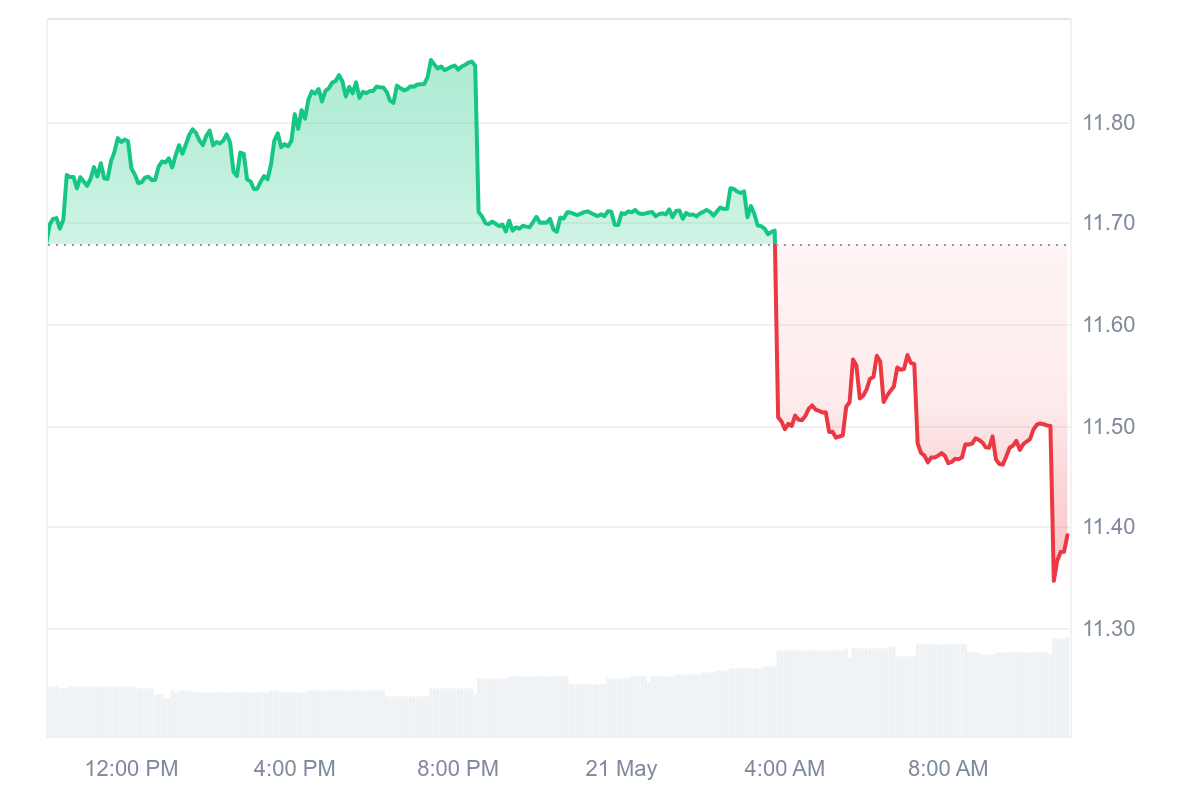Image resolution: width=1200 pixels, height=800 pixels.
Task: Click the 4:00 PM time axis label
Action: click(294, 769)
